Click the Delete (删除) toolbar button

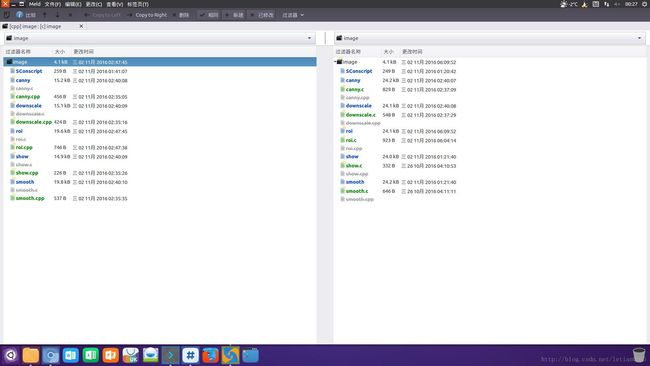(x=181, y=15)
